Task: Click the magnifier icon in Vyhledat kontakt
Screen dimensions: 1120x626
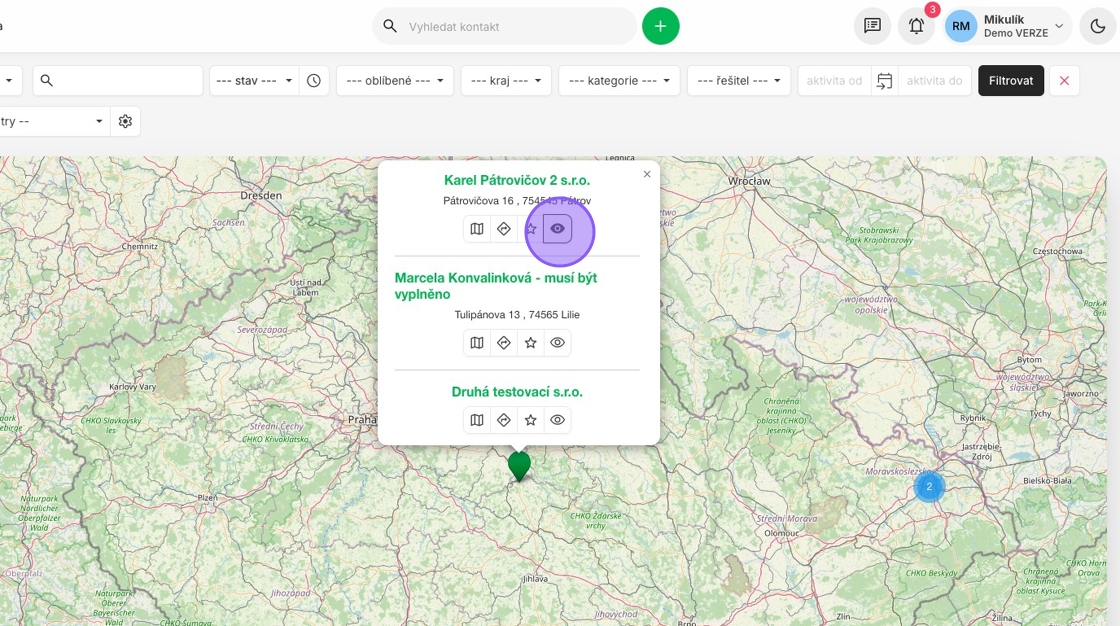Action: pos(390,26)
